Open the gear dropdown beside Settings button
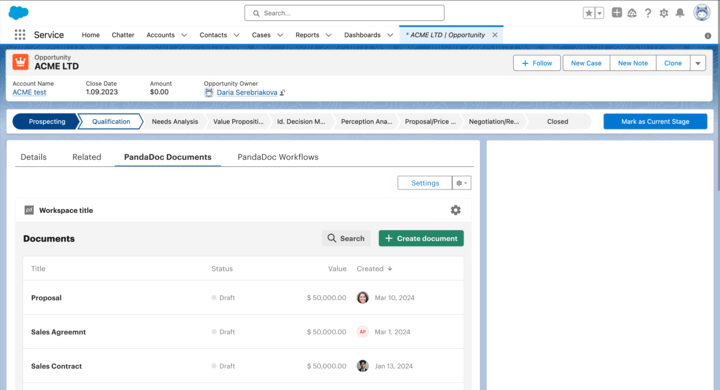720x390 pixels. click(462, 183)
